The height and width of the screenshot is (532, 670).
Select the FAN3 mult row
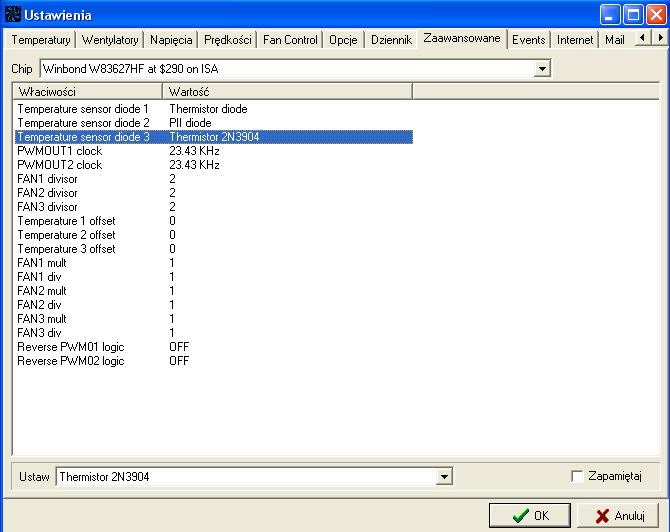214,319
